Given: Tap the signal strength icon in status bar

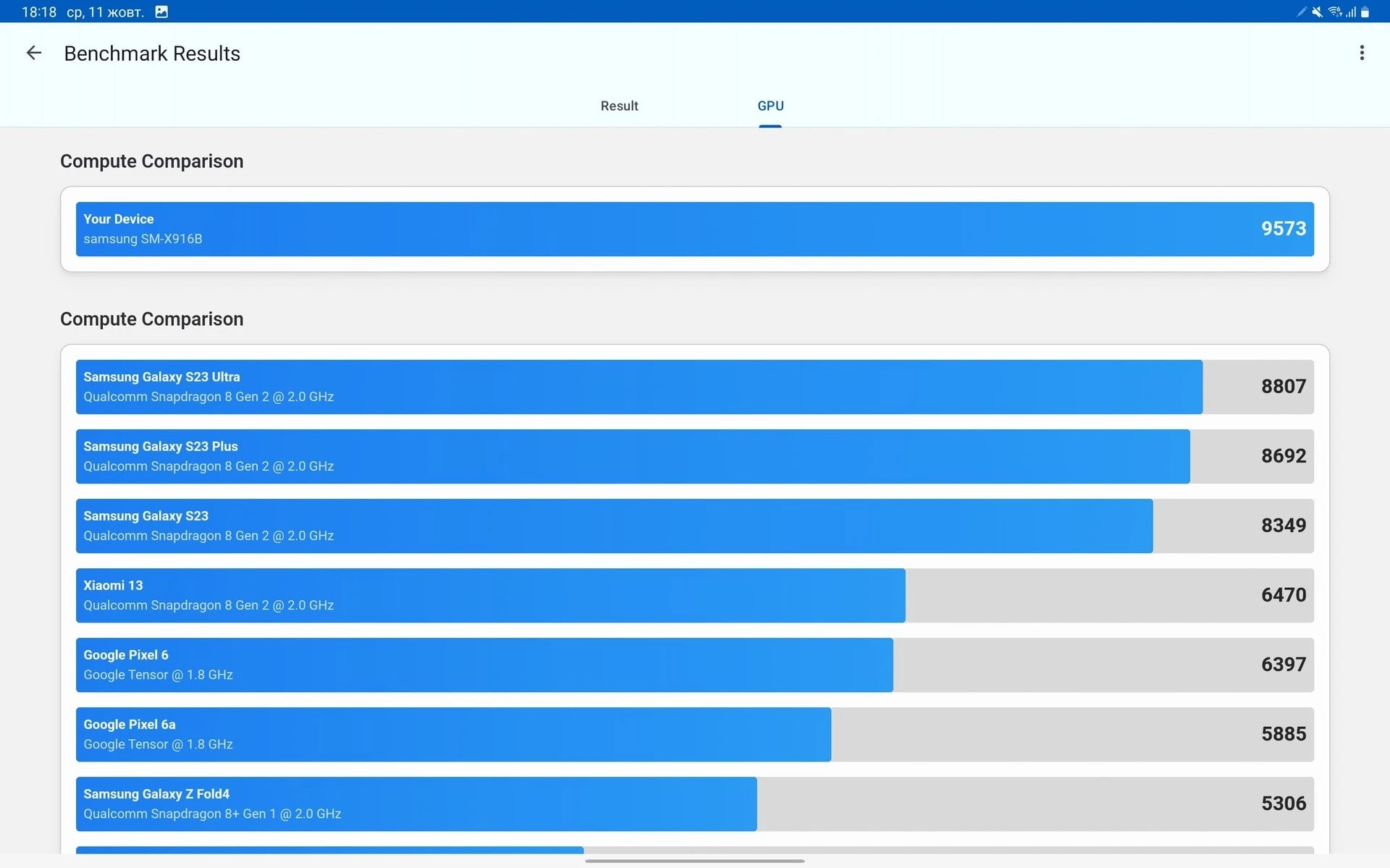Looking at the screenshot, I should 1351,12.
